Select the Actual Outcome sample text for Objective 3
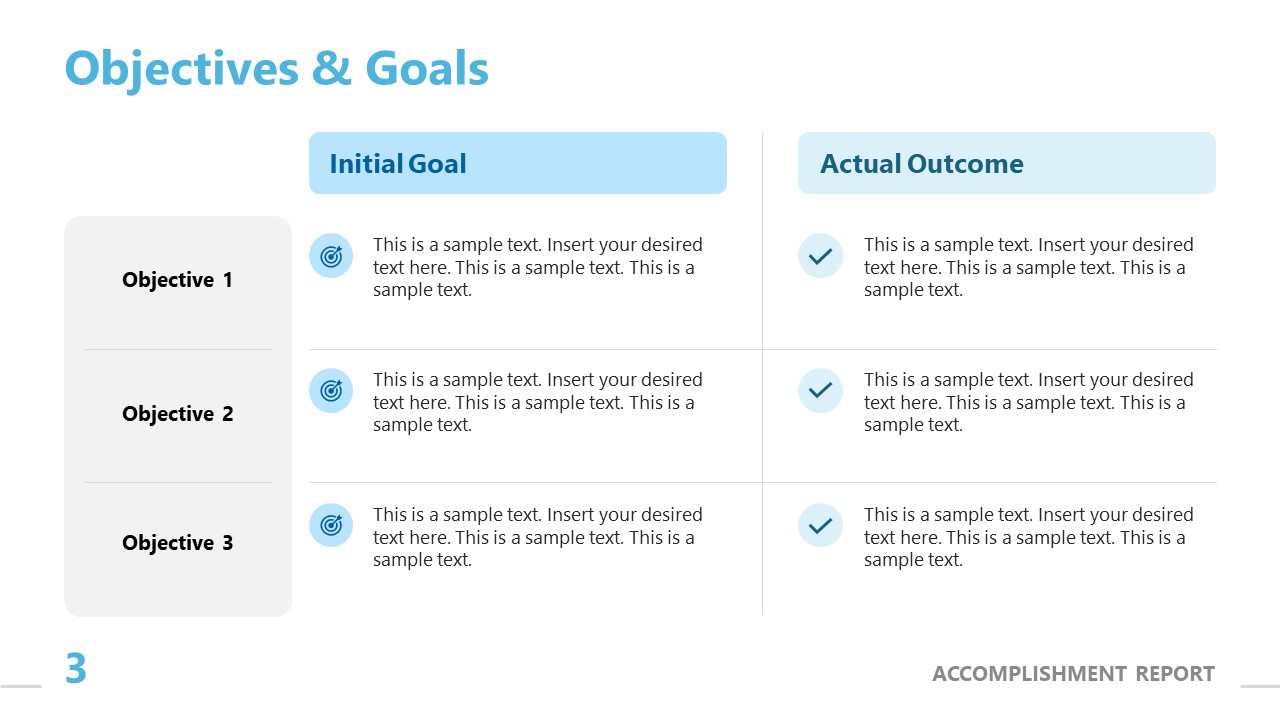This screenshot has height=720, width=1280. (1028, 537)
